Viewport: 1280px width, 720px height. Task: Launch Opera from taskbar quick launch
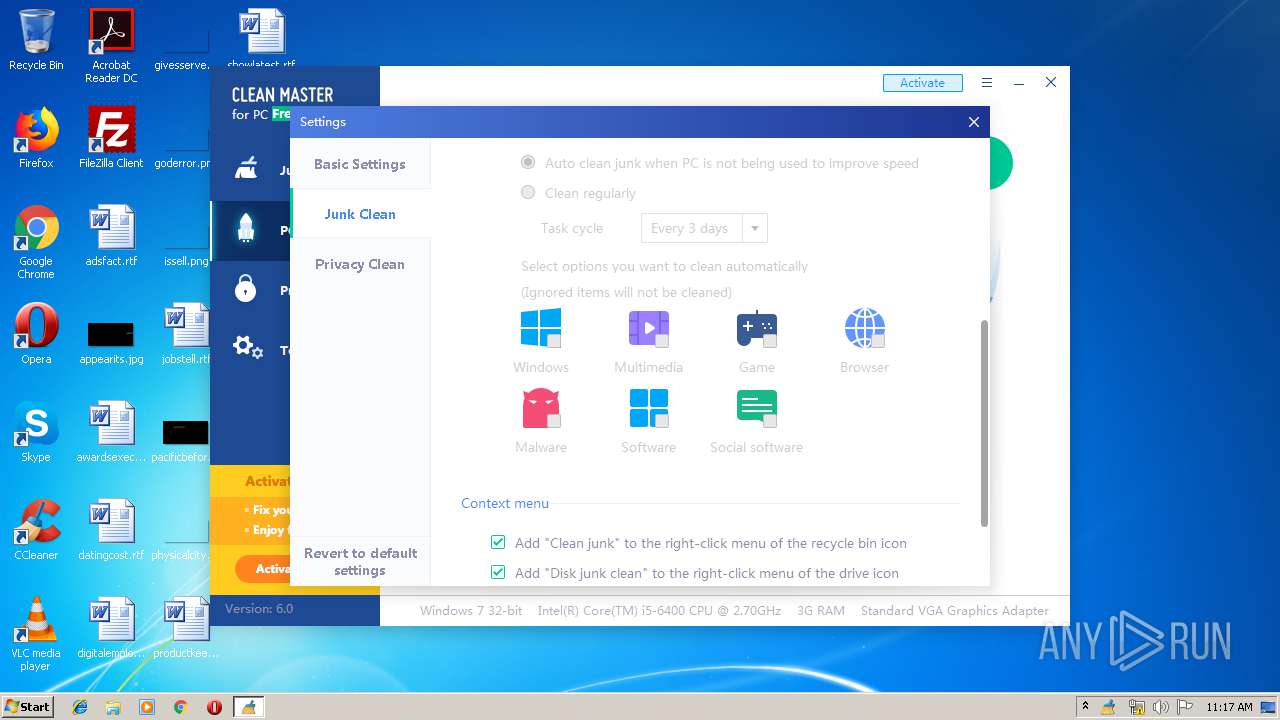214,707
